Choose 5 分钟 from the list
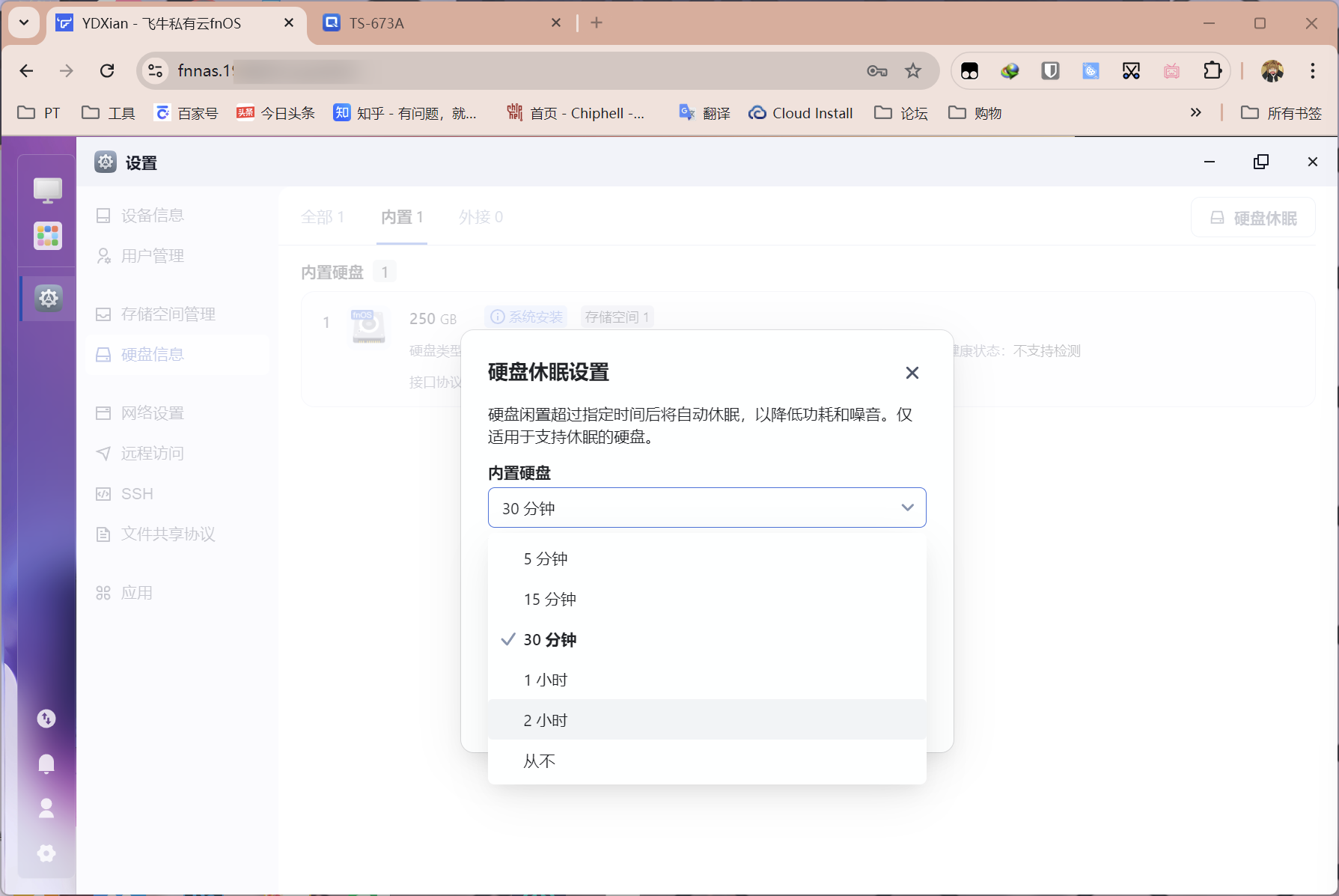Screen dimensions: 1339x896 707,558
